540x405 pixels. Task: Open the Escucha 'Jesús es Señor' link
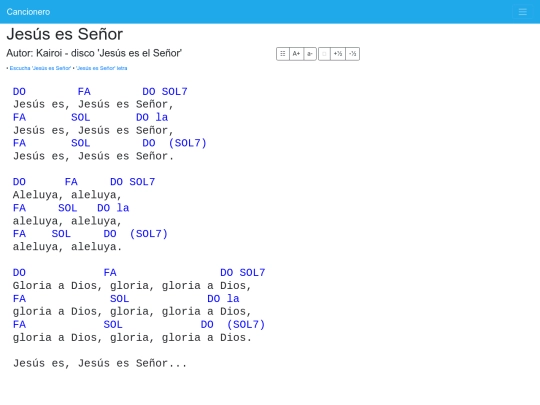(40, 68)
